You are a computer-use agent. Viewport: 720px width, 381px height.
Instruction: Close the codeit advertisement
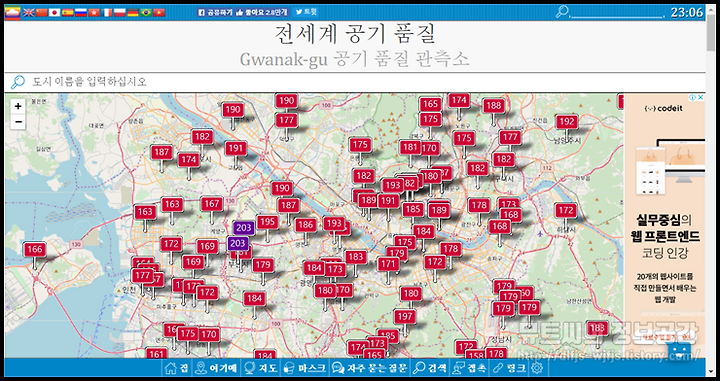(x=700, y=97)
